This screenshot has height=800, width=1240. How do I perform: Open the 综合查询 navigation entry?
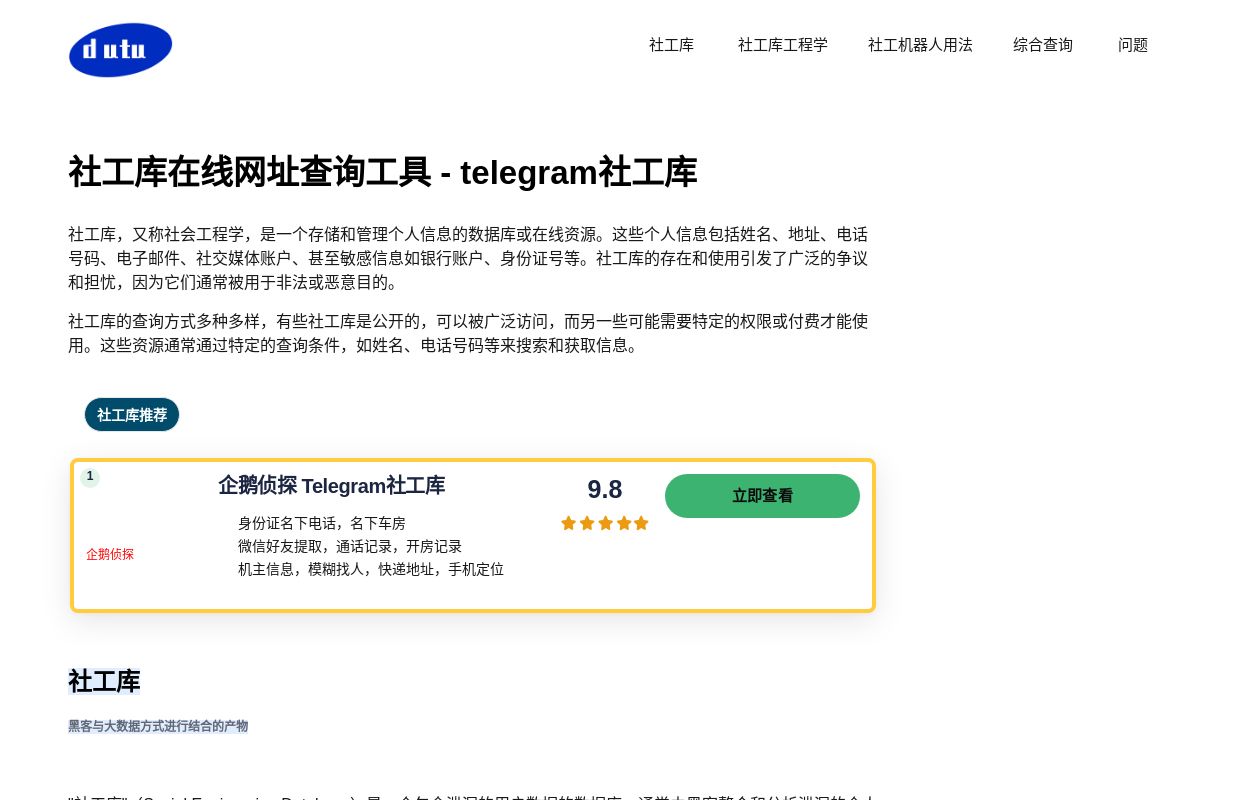pyautogui.click(x=1042, y=45)
